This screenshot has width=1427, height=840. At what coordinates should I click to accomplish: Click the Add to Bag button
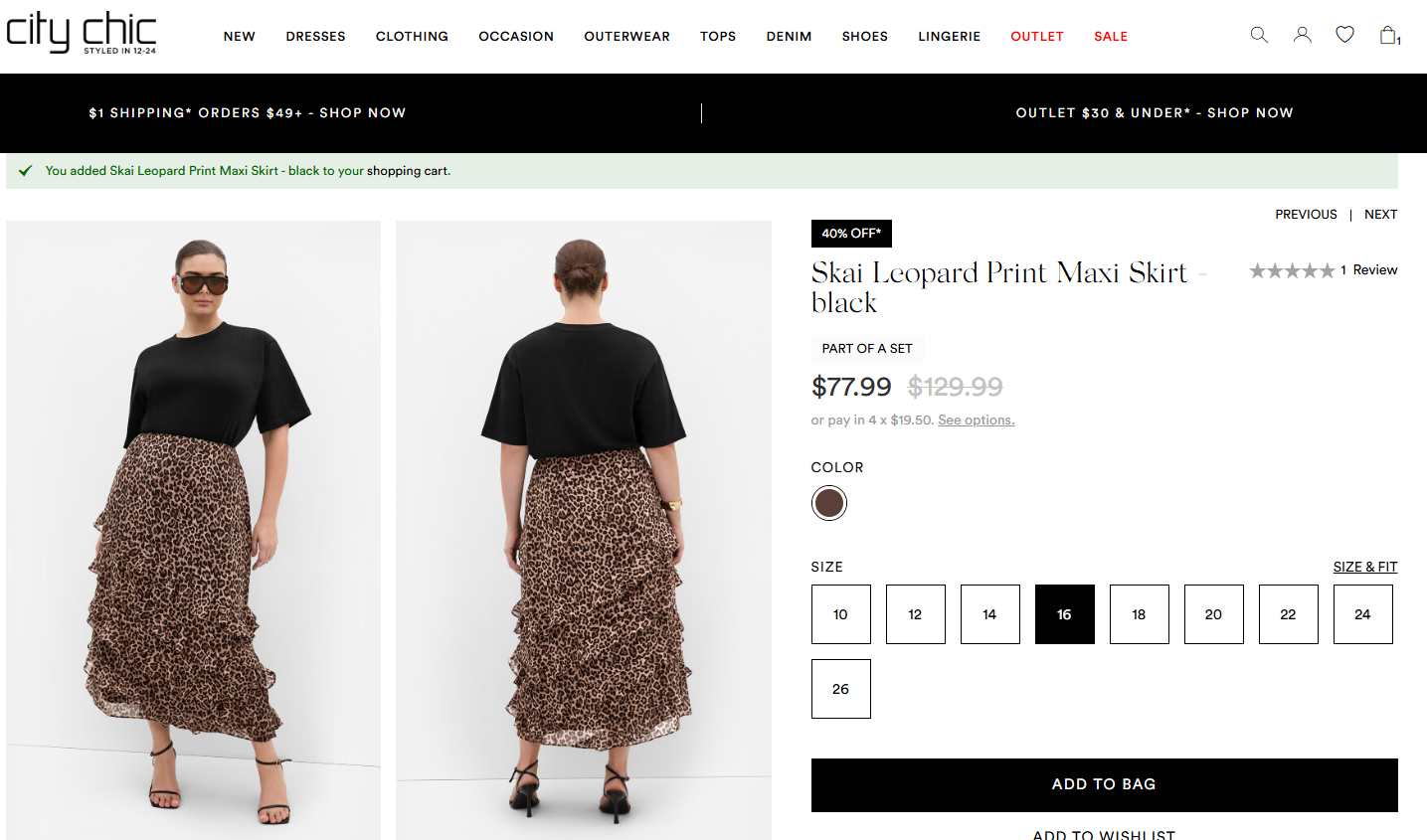pyautogui.click(x=1104, y=784)
